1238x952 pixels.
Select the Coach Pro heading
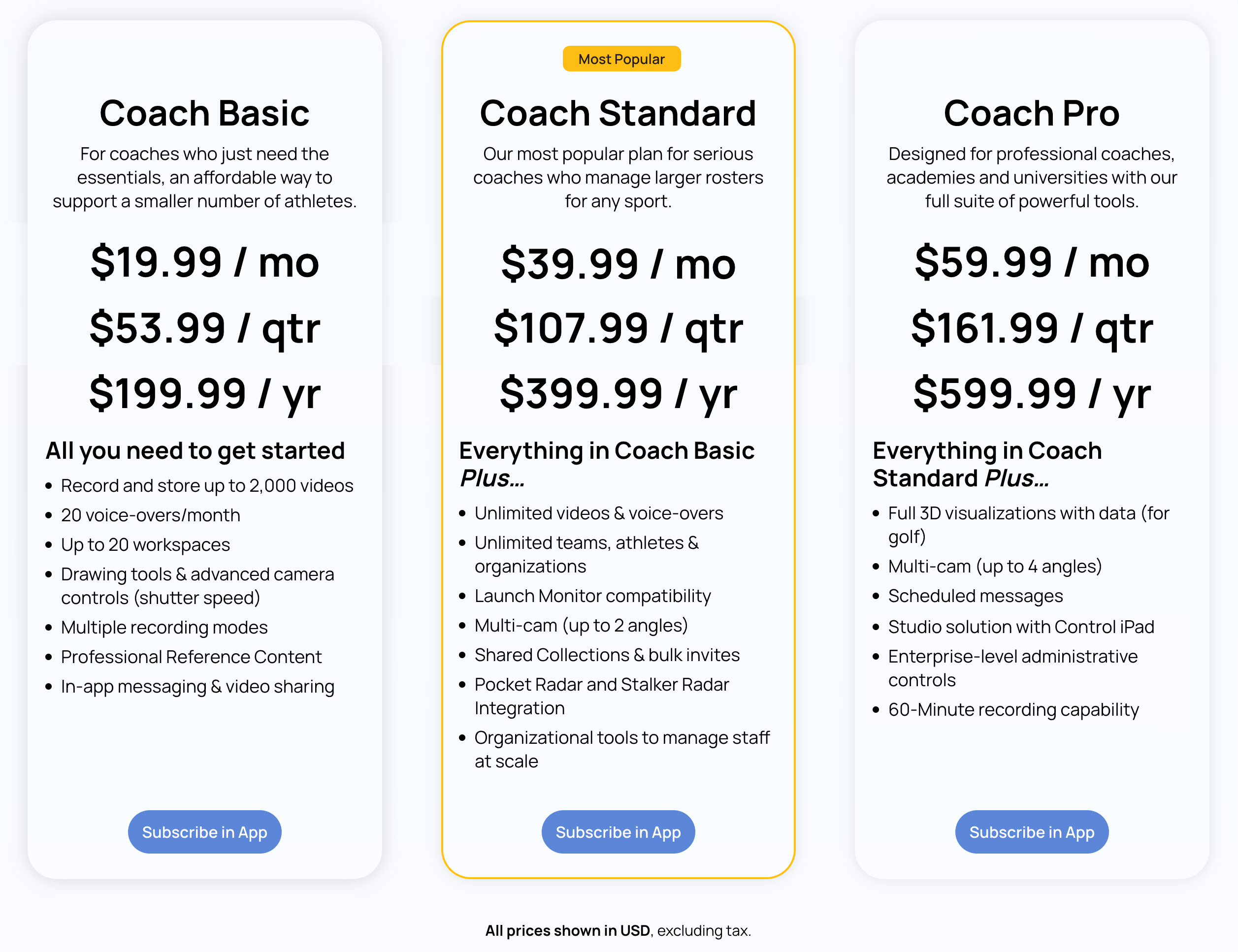tap(1032, 113)
